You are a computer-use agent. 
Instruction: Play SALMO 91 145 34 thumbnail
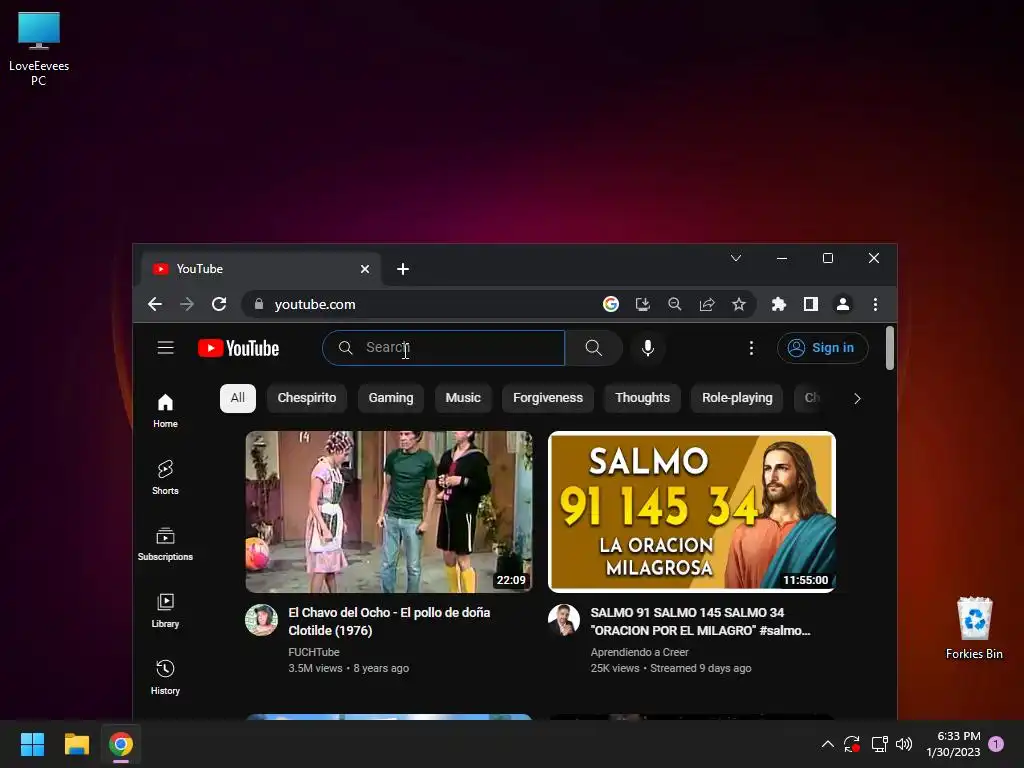tap(692, 511)
